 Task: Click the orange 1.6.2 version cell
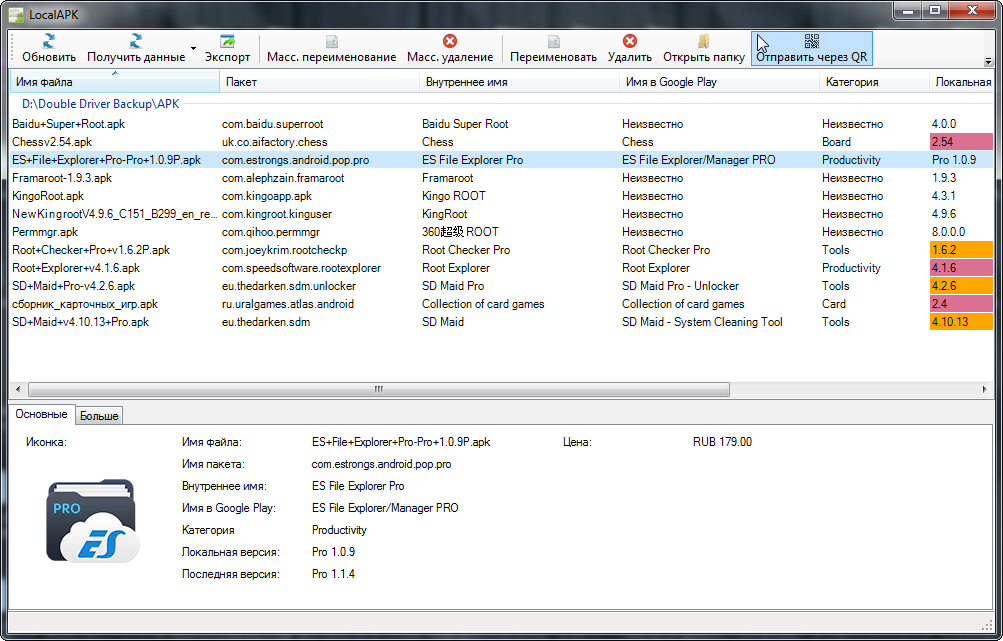[961, 249]
